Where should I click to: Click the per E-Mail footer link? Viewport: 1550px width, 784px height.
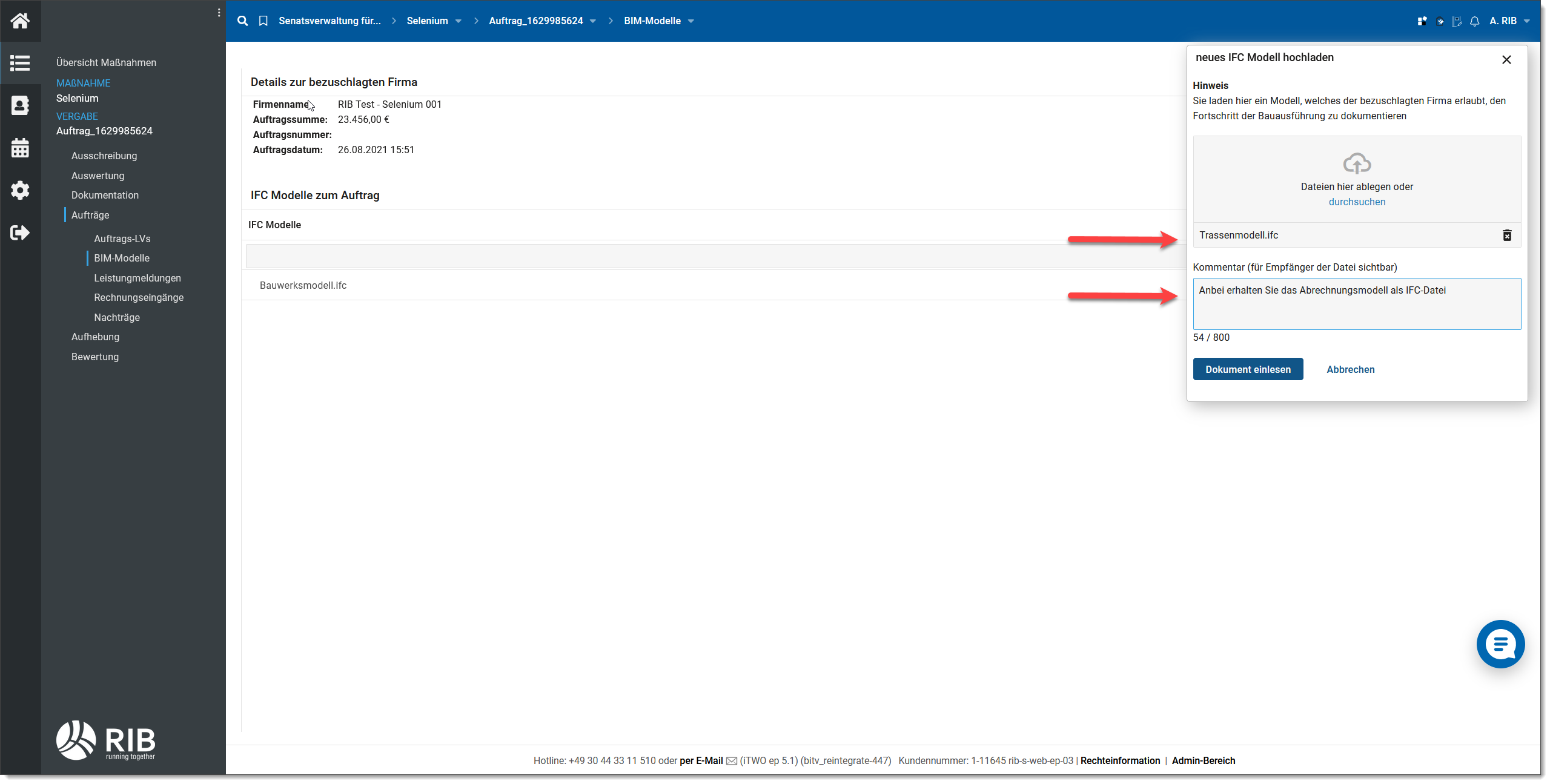coord(701,761)
